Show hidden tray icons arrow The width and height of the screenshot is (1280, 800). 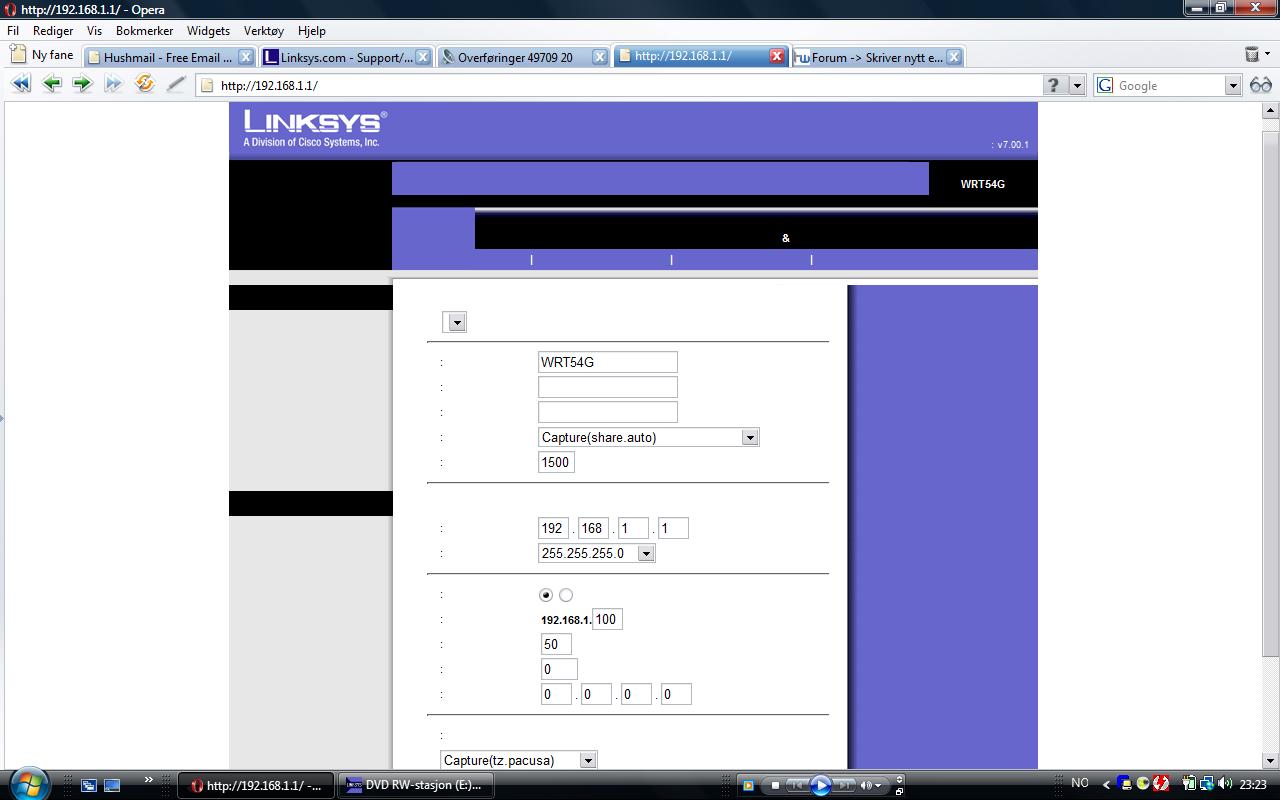pyautogui.click(x=1107, y=785)
